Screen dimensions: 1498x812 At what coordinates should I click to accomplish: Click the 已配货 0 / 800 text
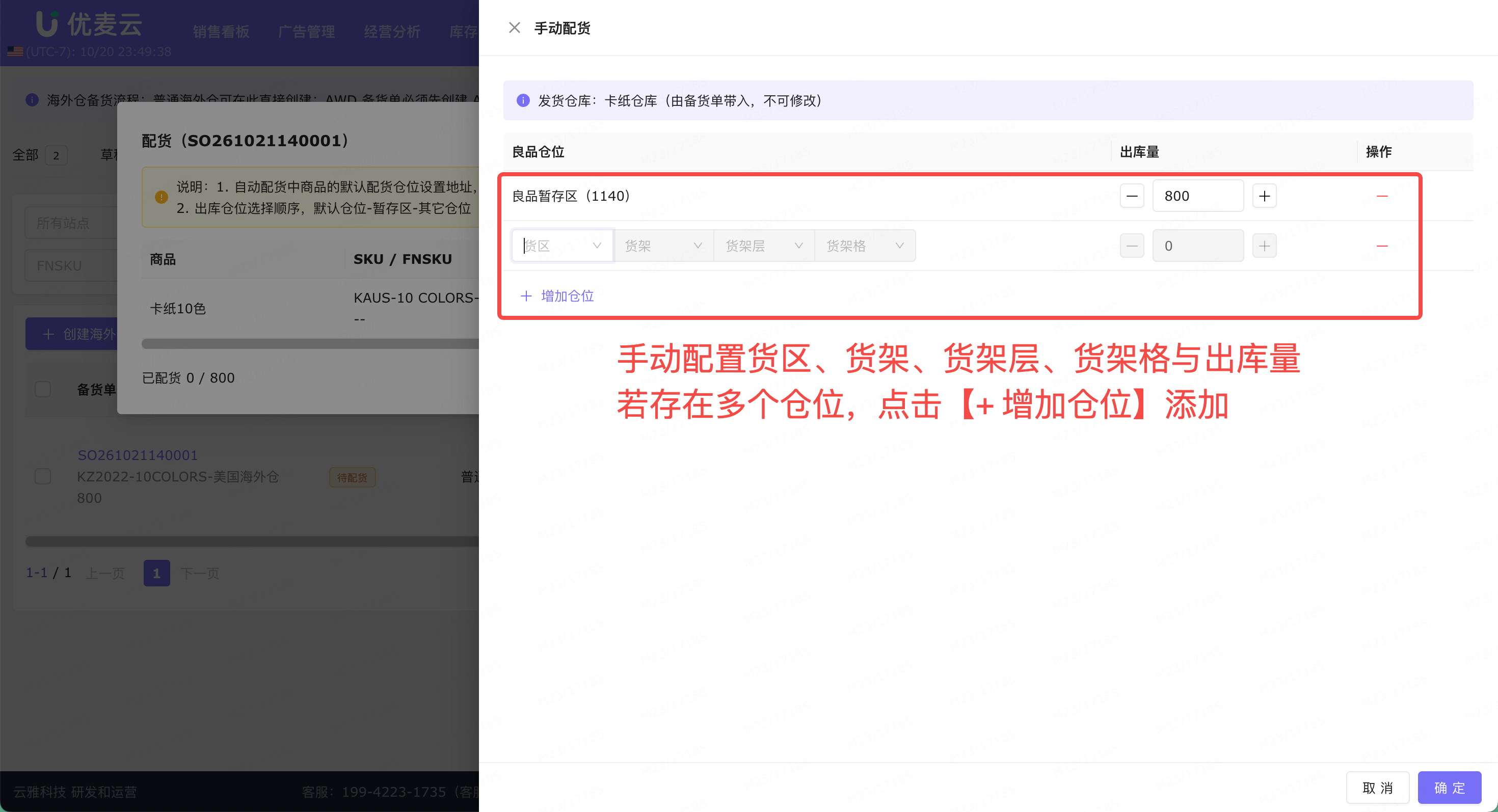189,378
